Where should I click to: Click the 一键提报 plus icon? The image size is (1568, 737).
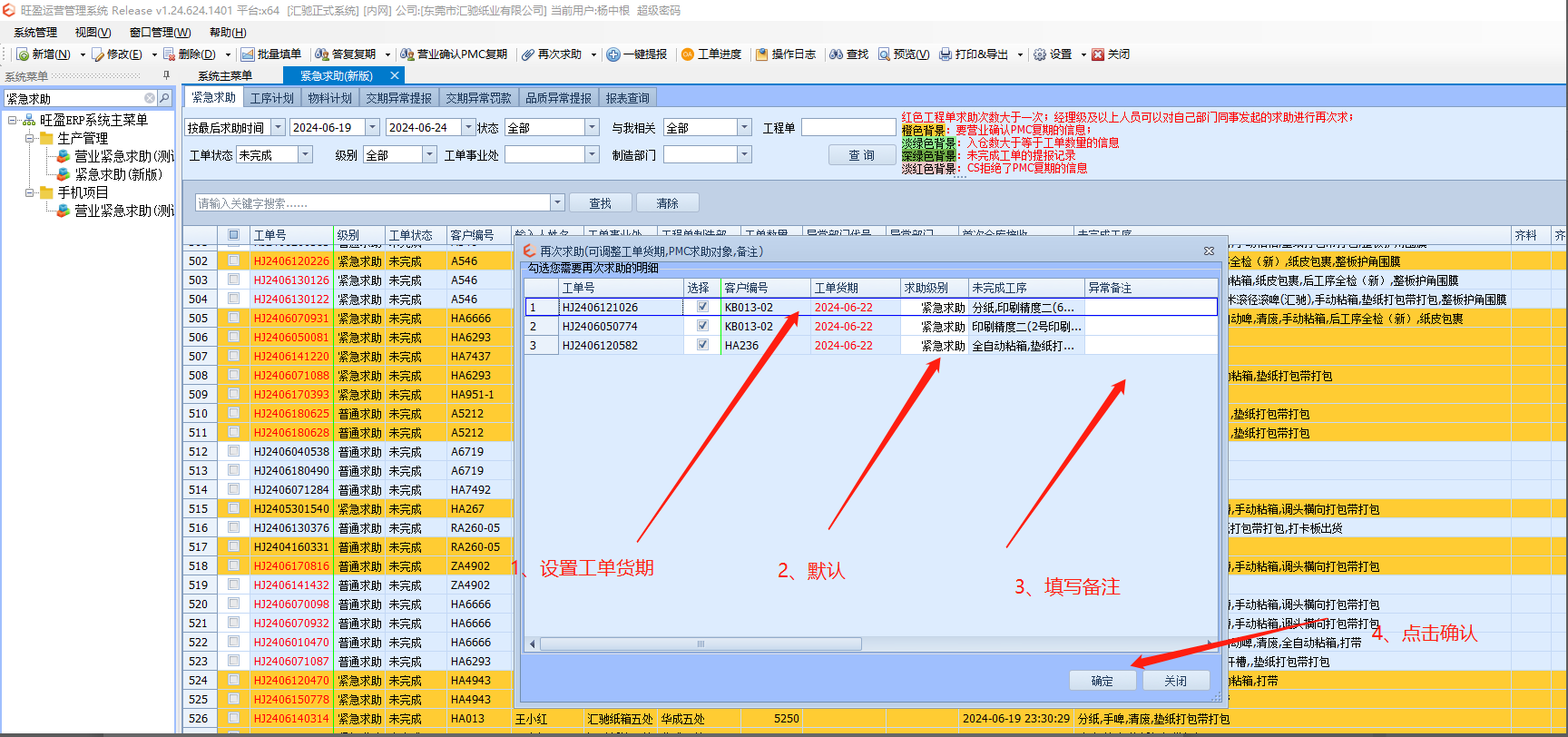click(613, 54)
